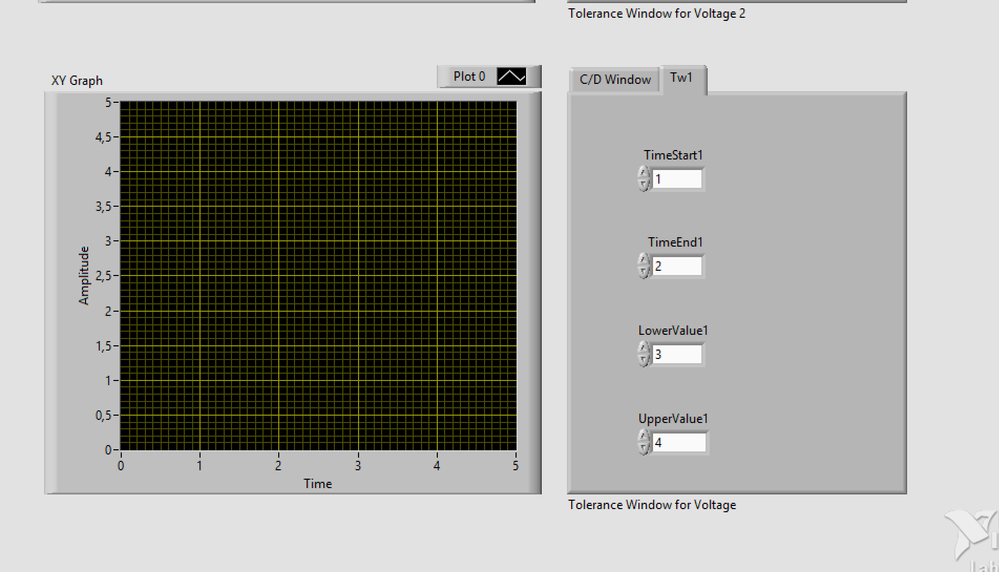999x572 pixels.
Task: Select the LowerValue1 label
Action: click(673, 331)
